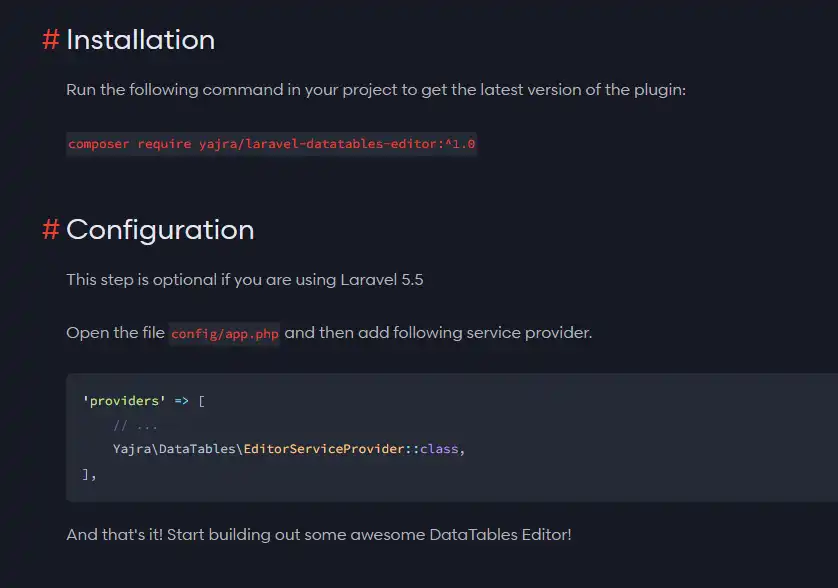Viewport: 838px width, 588px height.
Task: Click the # anchor beside Installation heading
Action: [51, 40]
